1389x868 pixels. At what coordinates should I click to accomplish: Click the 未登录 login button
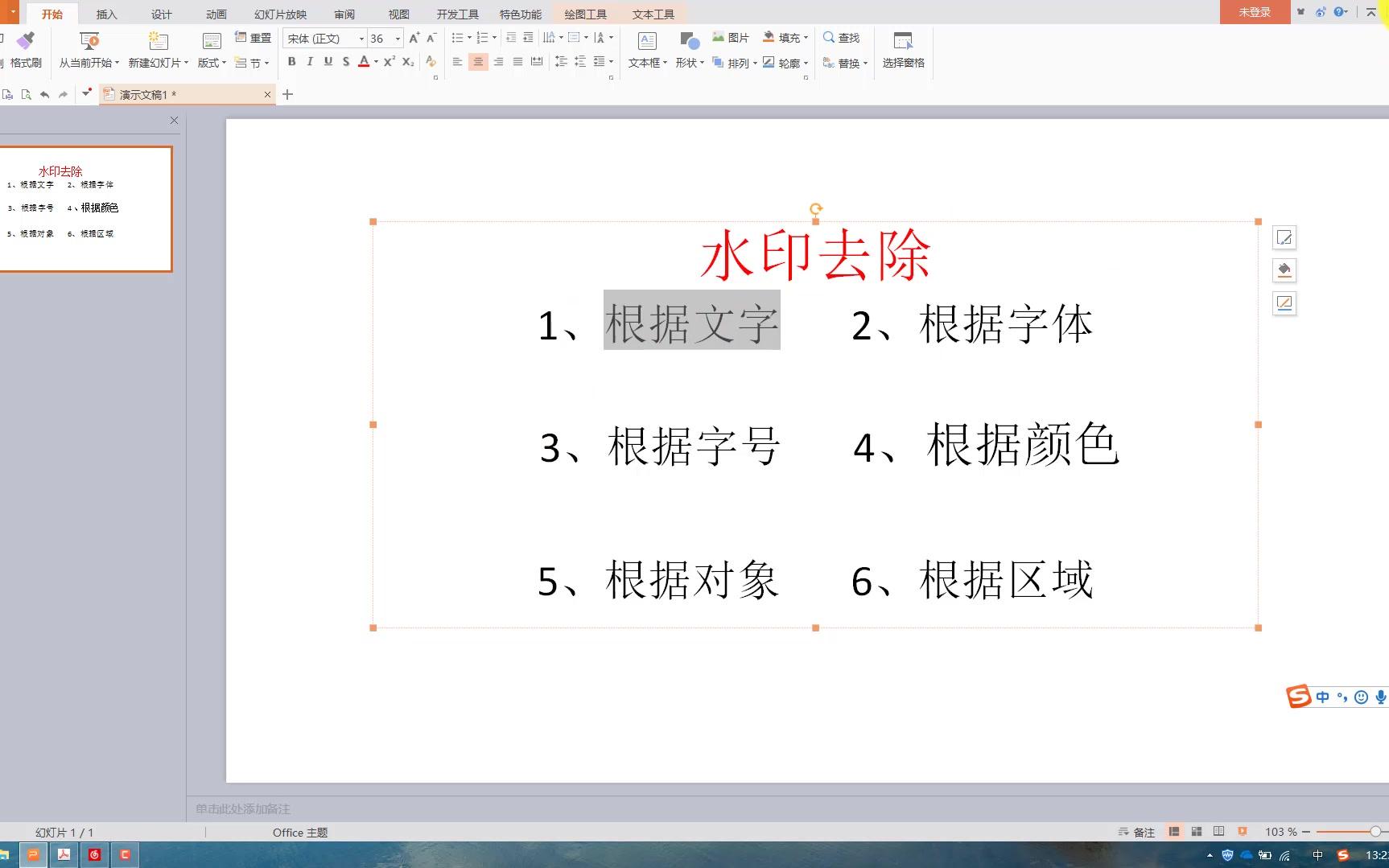pyautogui.click(x=1255, y=11)
